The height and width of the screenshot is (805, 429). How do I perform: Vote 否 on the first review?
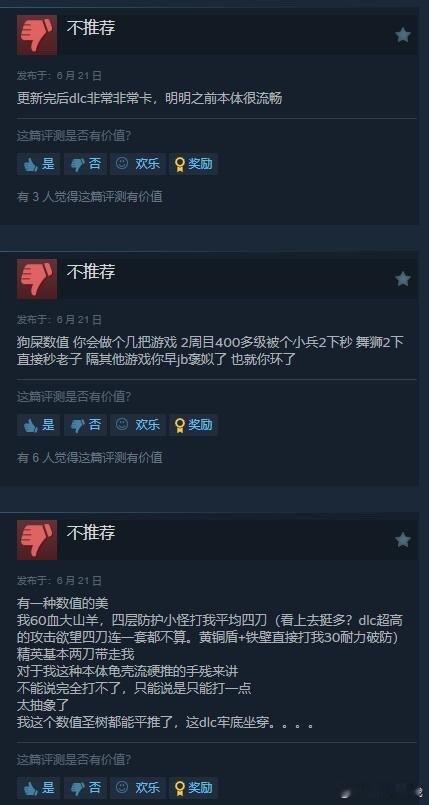pos(85,164)
